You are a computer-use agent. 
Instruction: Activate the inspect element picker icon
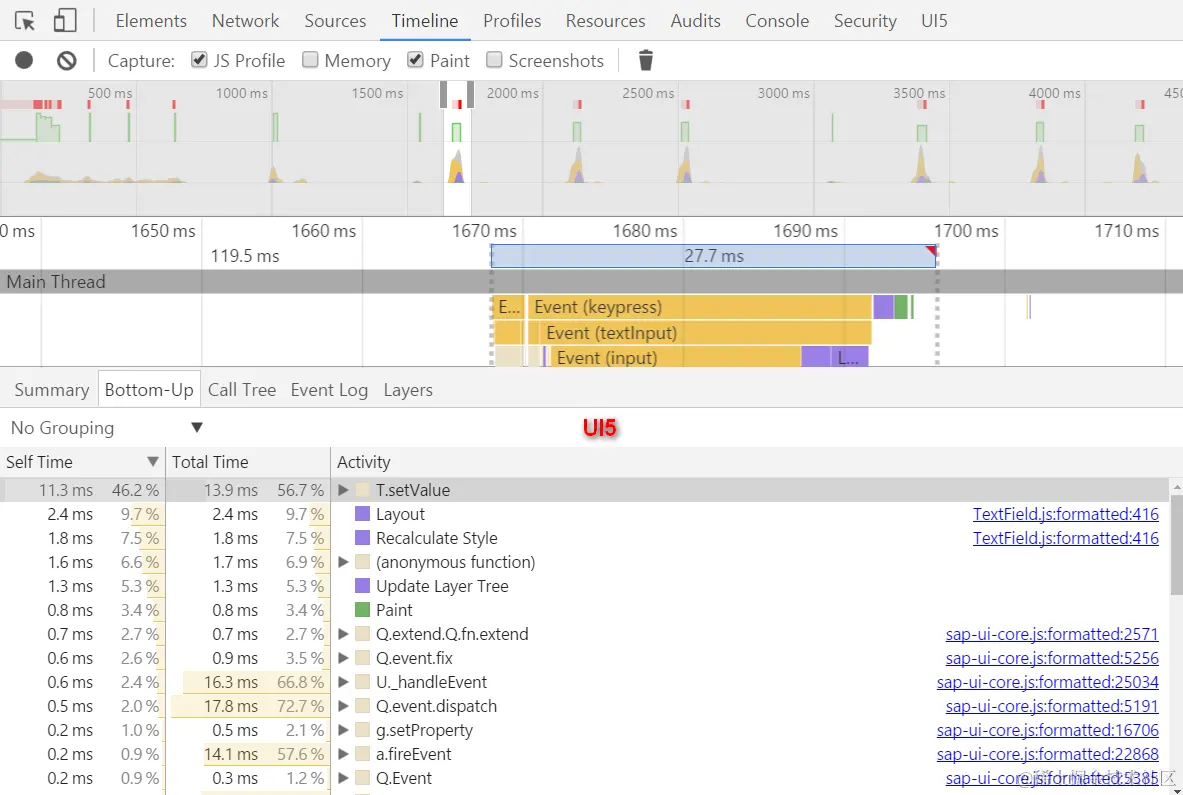click(25, 20)
